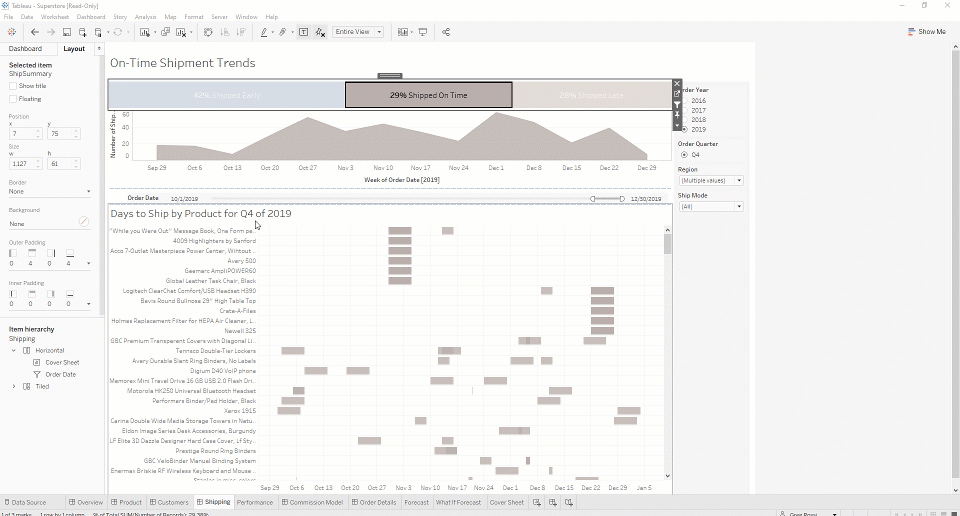This screenshot has height=516, width=960.
Task: Click the 42% Shipped Early button
Action: click(227, 95)
